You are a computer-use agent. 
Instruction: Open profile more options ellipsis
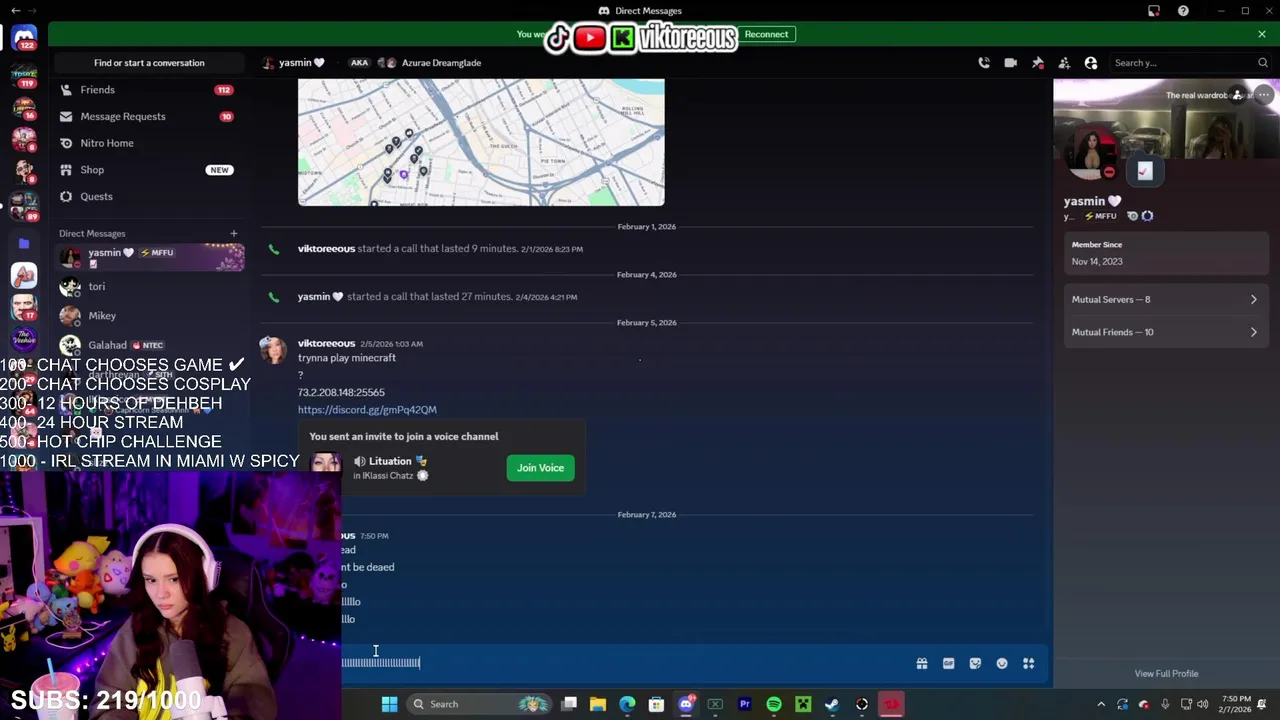click(1264, 95)
